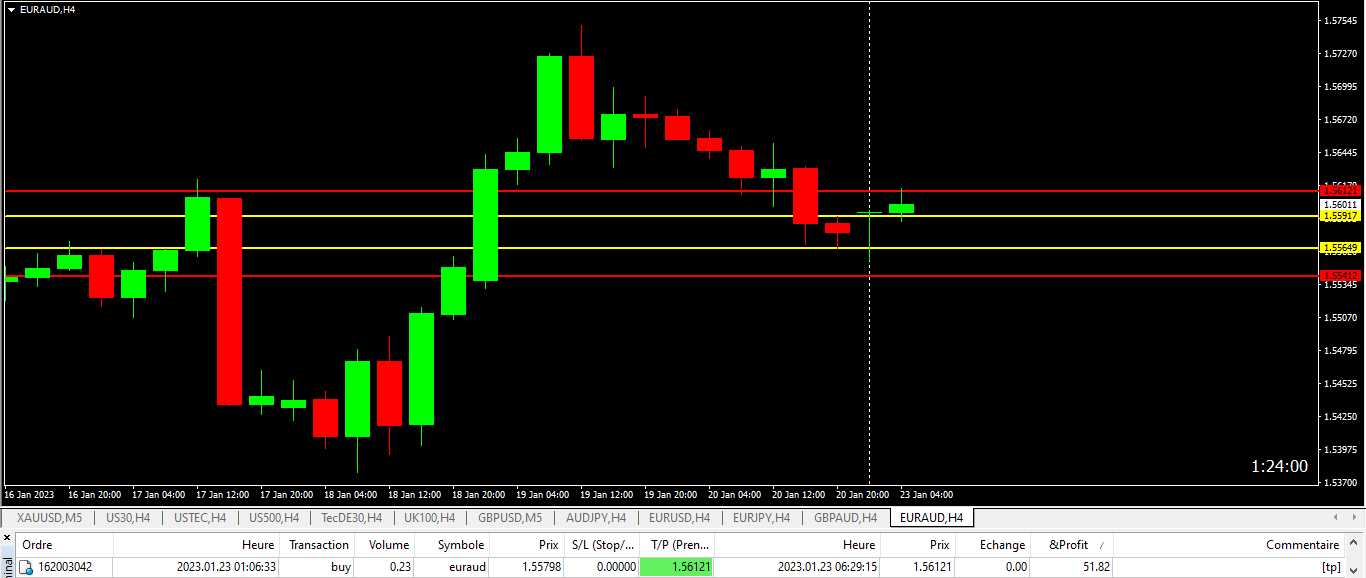Image resolution: width=1366 pixels, height=578 pixels.
Task: Sort by the S/L (Stop/...) column header
Action: point(601,545)
